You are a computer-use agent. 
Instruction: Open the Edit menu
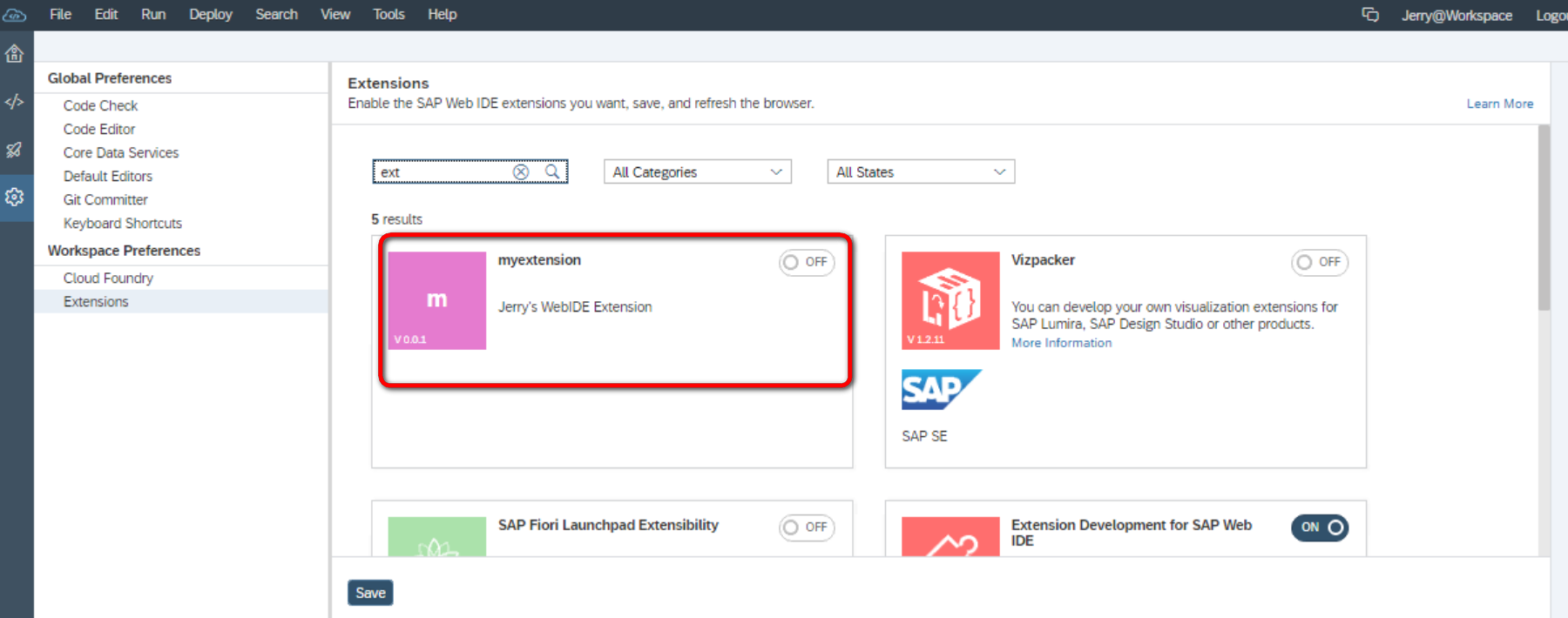tap(106, 15)
